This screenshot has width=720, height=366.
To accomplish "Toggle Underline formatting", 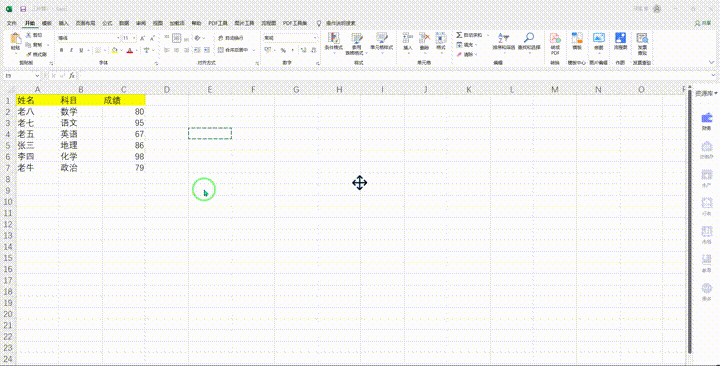I will (81, 50).
